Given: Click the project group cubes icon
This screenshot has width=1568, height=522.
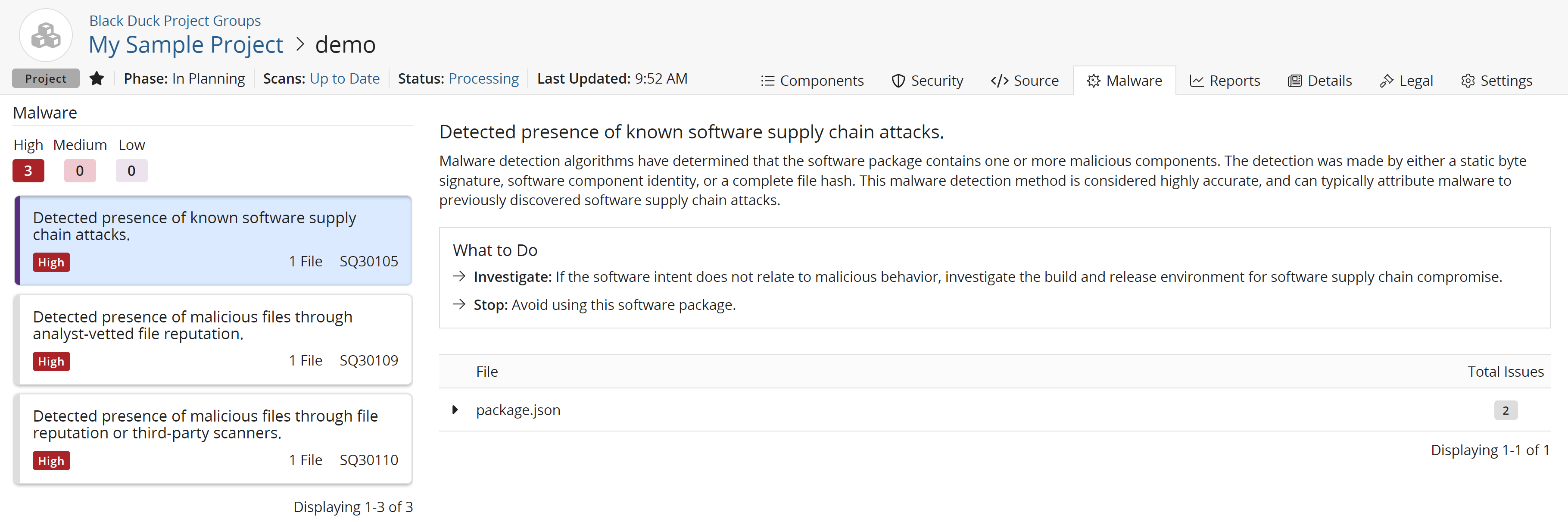Looking at the screenshot, I should coord(46,35).
